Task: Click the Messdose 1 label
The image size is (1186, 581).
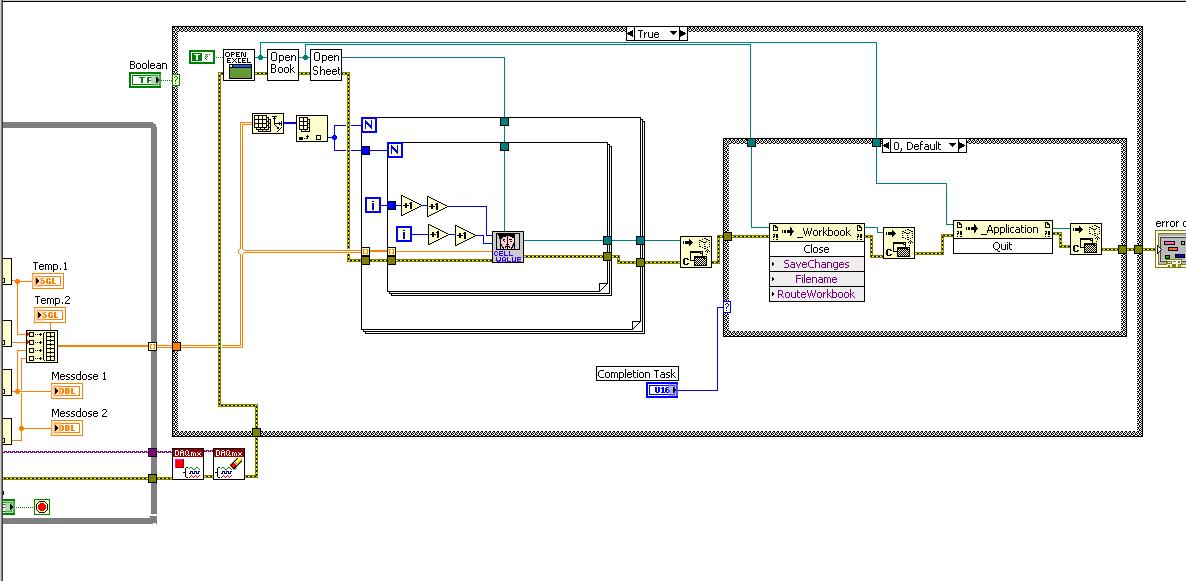Action: click(79, 376)
